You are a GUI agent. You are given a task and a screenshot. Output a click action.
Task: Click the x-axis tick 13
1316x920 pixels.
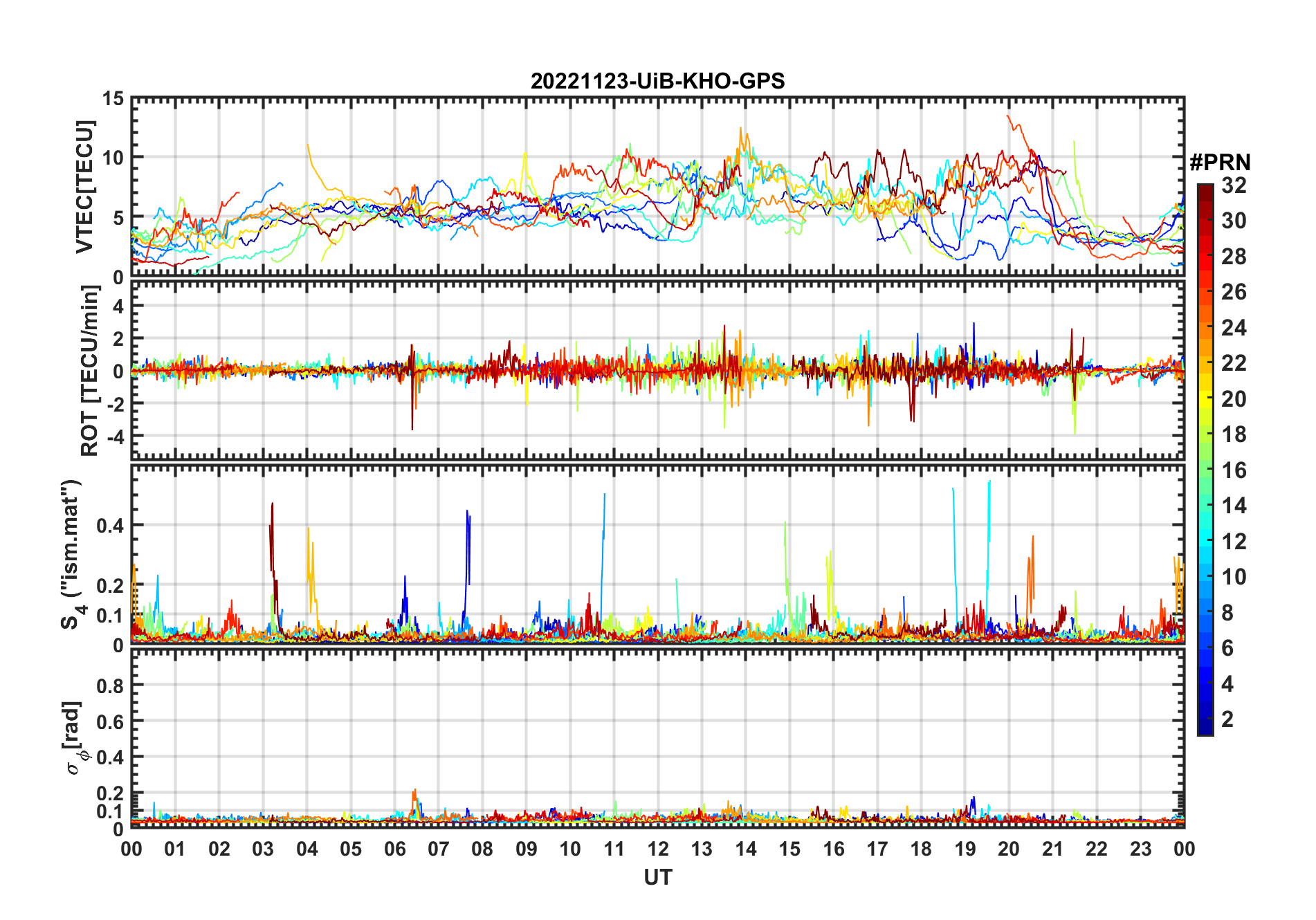click(x=702, y=849)
